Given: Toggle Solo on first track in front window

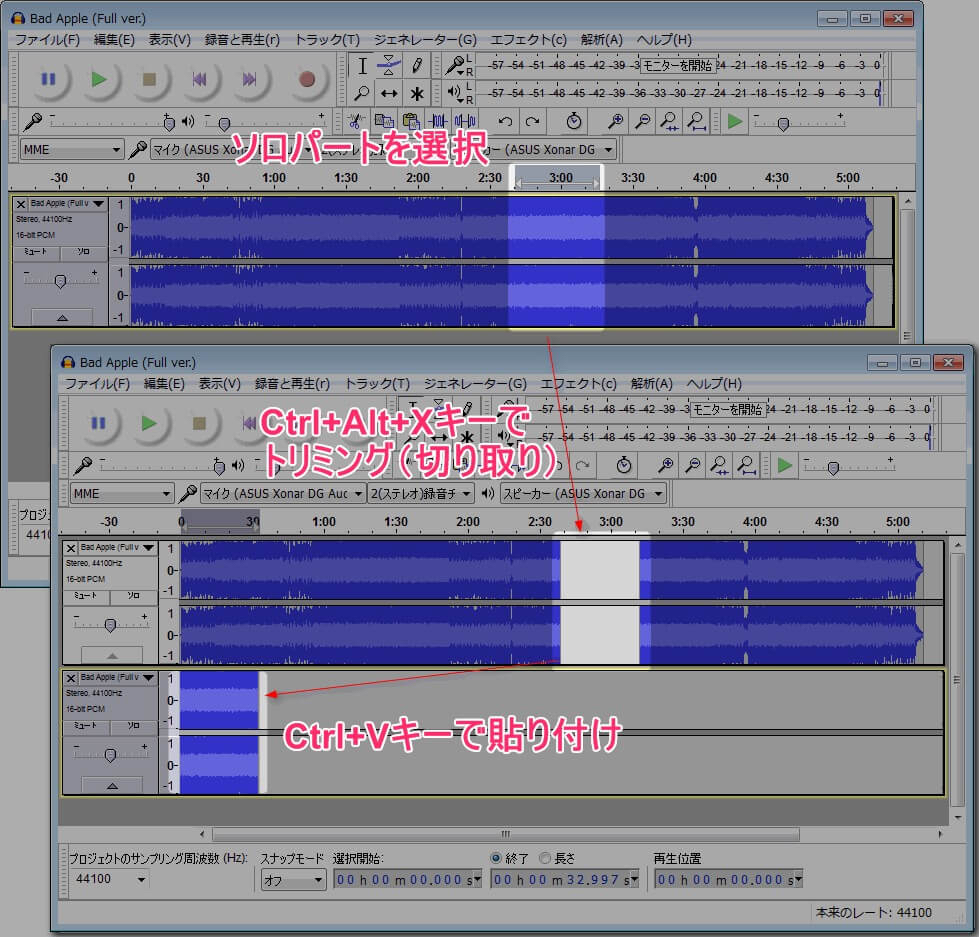Looking at the screenshot, I should [x=134, y=596].
